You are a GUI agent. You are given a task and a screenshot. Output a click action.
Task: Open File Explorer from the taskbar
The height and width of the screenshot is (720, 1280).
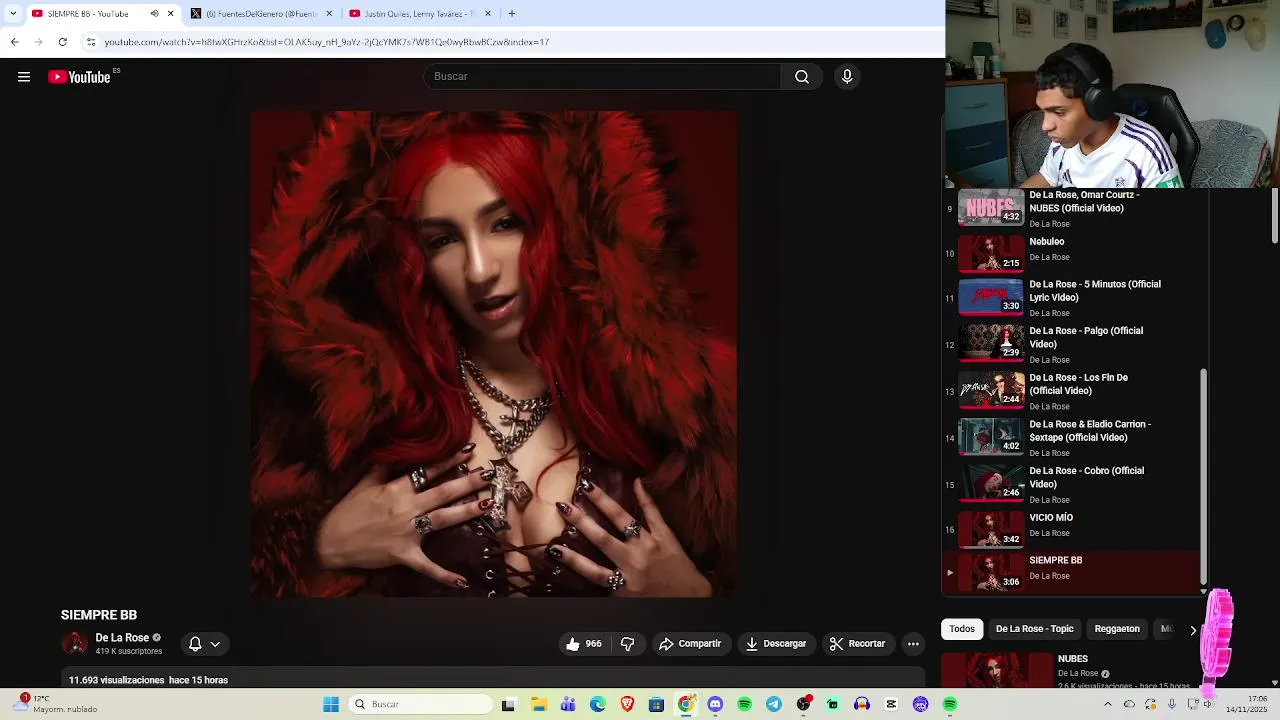tap(538, 704)
